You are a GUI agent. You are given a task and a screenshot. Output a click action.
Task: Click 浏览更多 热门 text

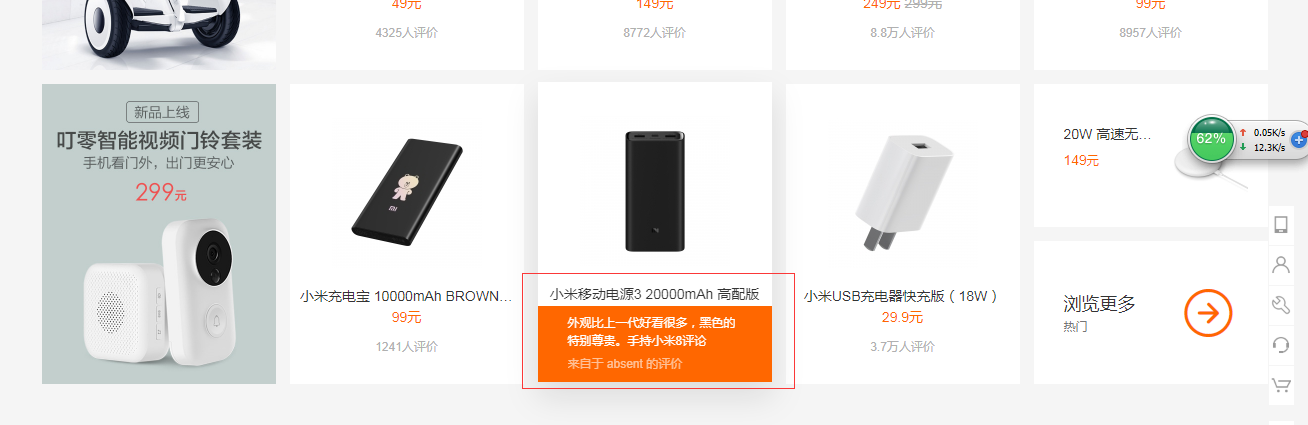tap(1099, 313)
